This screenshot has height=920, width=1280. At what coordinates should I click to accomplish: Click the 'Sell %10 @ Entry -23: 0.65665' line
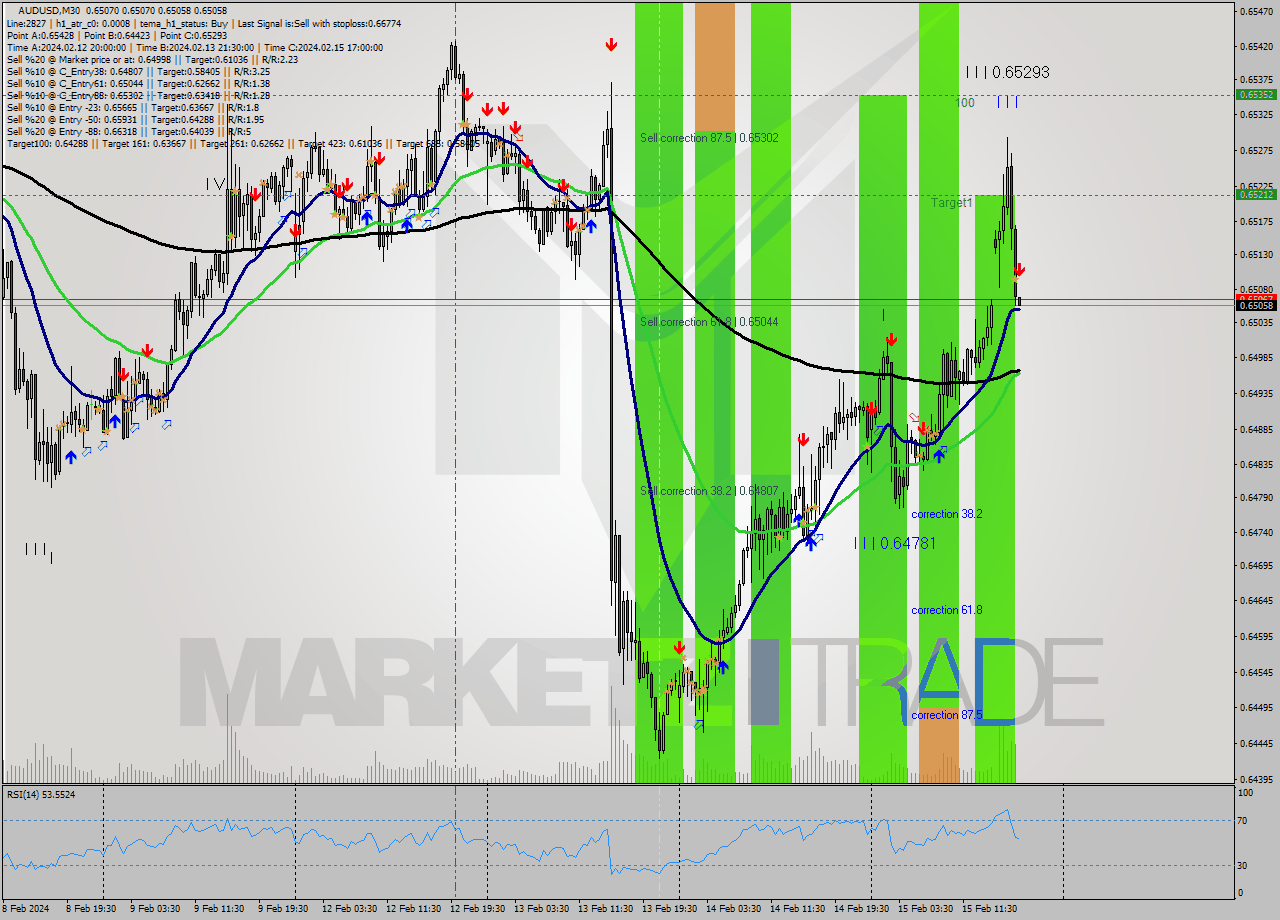click(133, 107)
